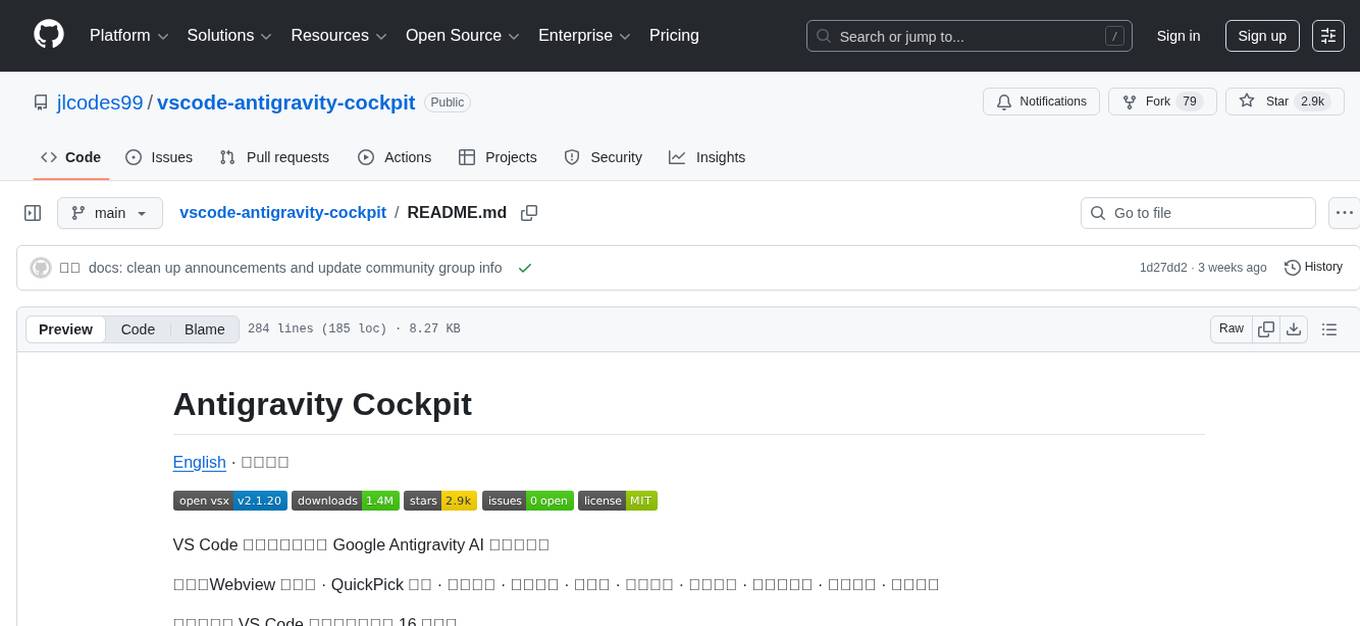Click the open vsx version badge

[230, 500]
